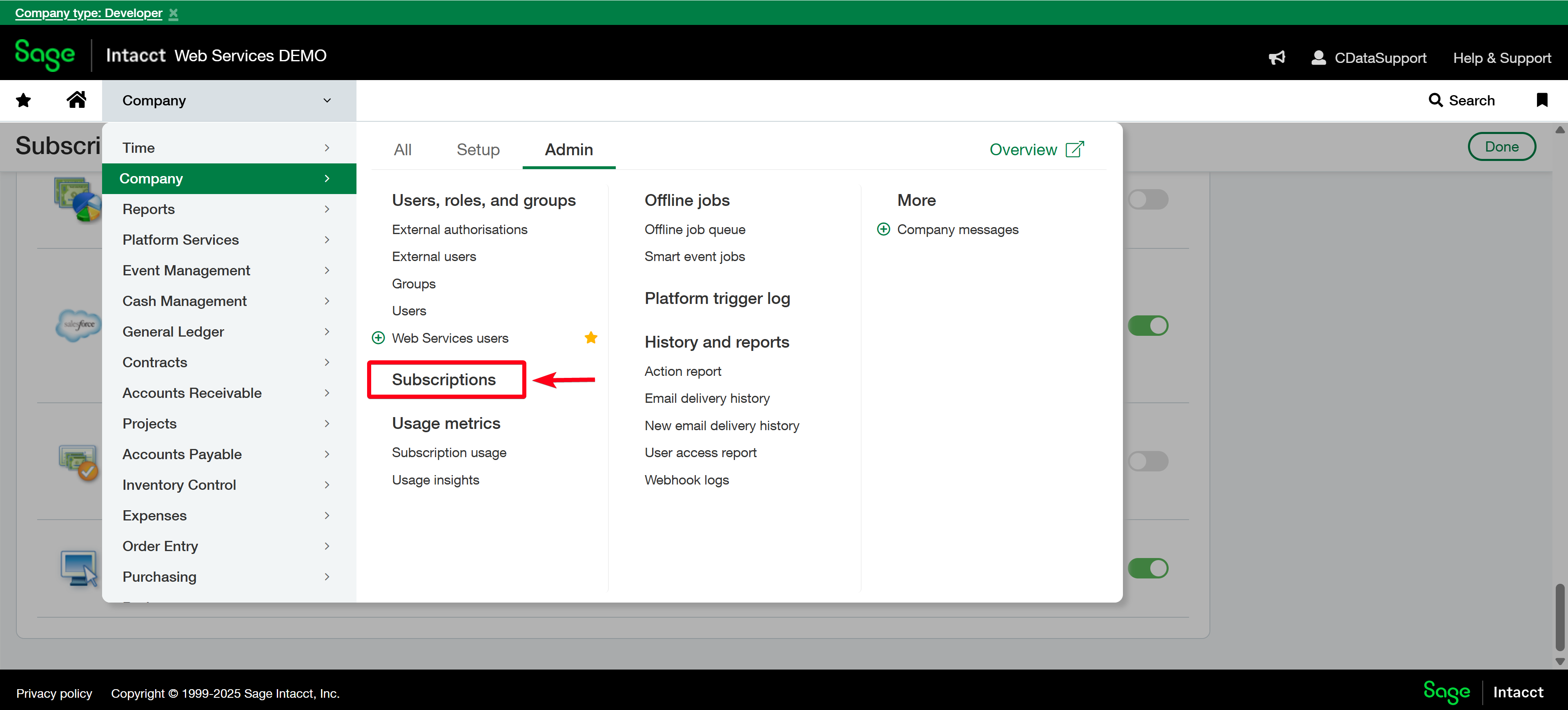Go to the Home icon
This screenshot has height=710, width=1568.
coord(76,100)
